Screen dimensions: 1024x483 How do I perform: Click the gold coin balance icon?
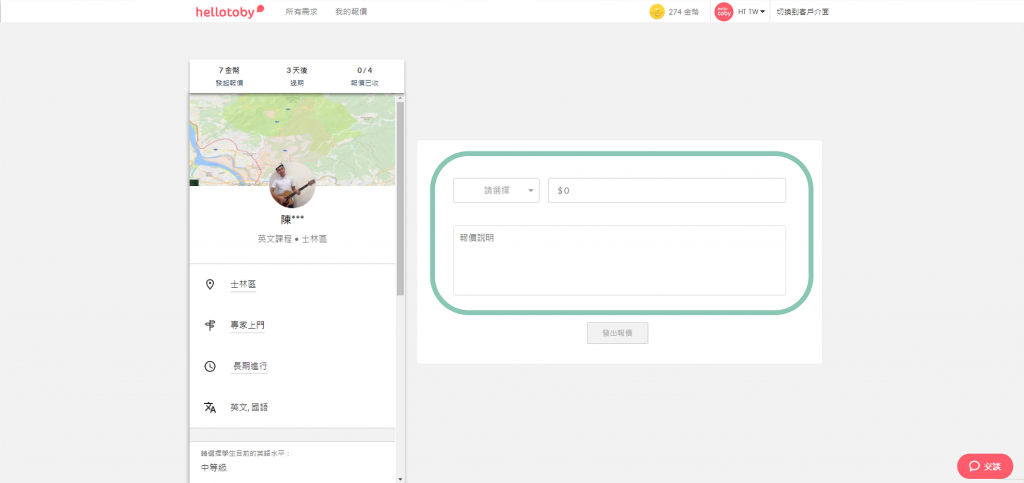point(657,12)
